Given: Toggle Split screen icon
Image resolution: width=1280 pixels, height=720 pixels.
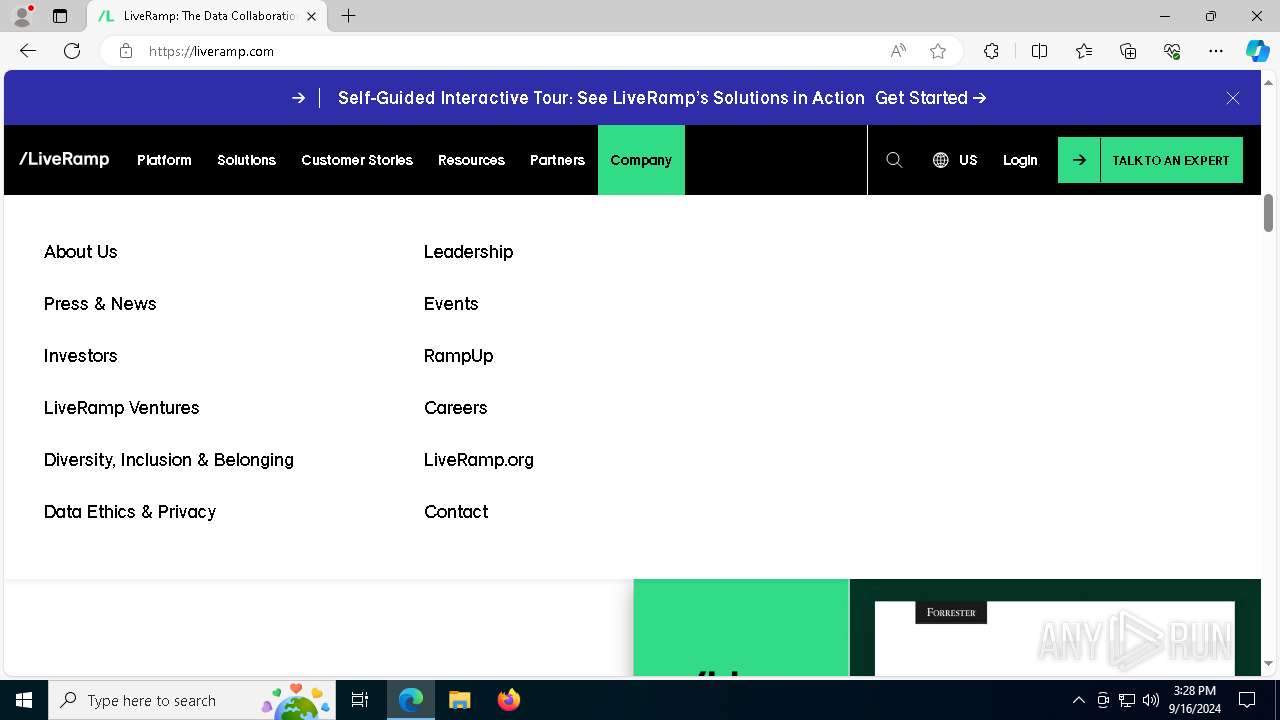Looking at the screenshot, I should [x=1039, y=51].
